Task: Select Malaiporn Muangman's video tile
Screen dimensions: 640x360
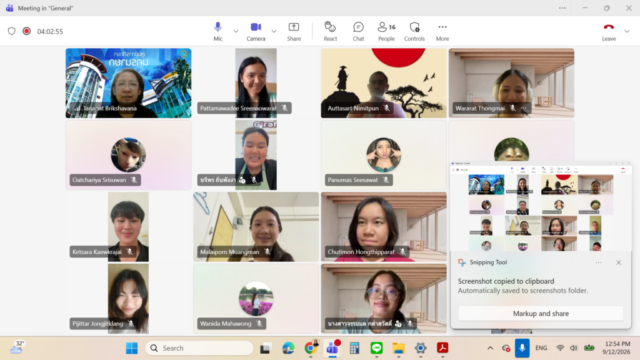Action: (x=256, y=227)
